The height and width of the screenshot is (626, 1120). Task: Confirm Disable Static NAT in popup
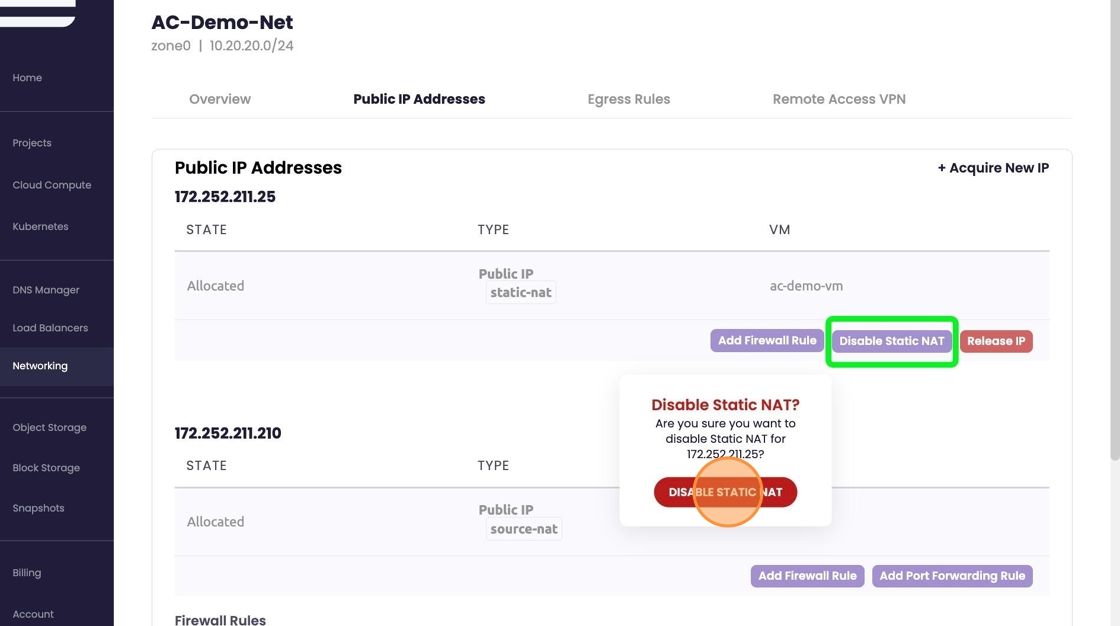[725, 492]
